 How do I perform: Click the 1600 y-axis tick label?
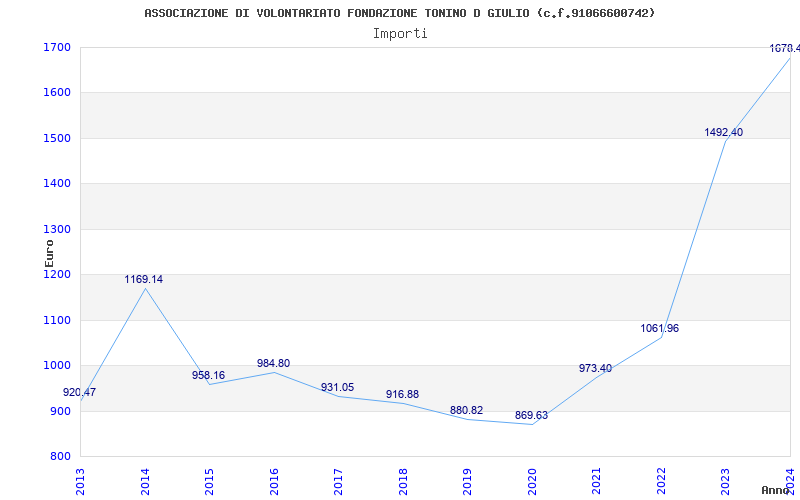pyautogui.click(x=57, y=93)
